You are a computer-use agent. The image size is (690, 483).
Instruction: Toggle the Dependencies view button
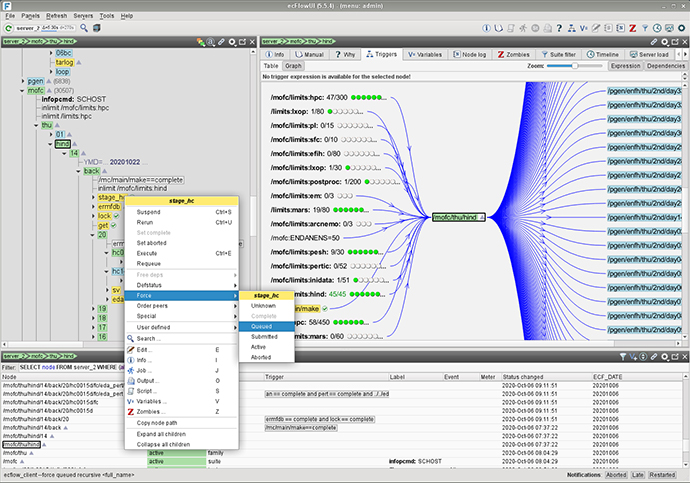pos(665,65)
